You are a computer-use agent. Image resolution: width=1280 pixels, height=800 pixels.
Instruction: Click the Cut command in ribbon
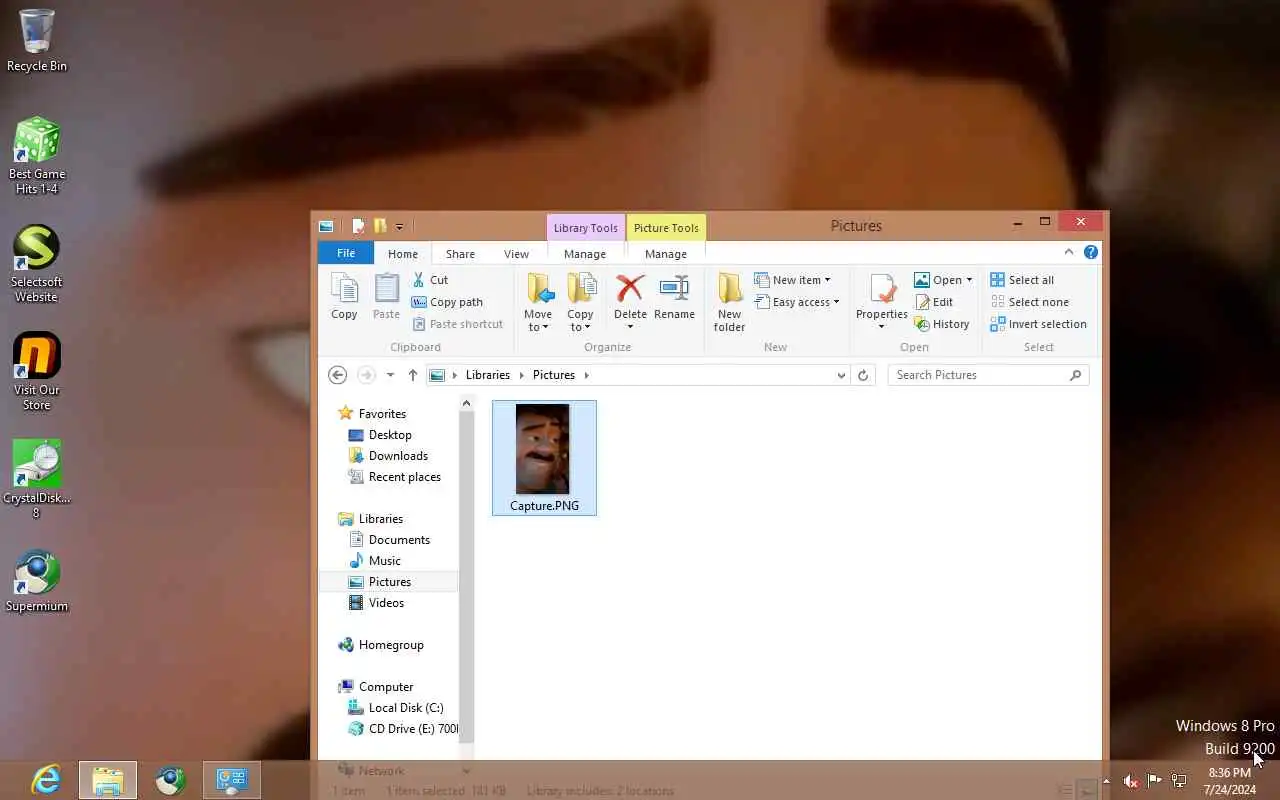pos(431,280)
